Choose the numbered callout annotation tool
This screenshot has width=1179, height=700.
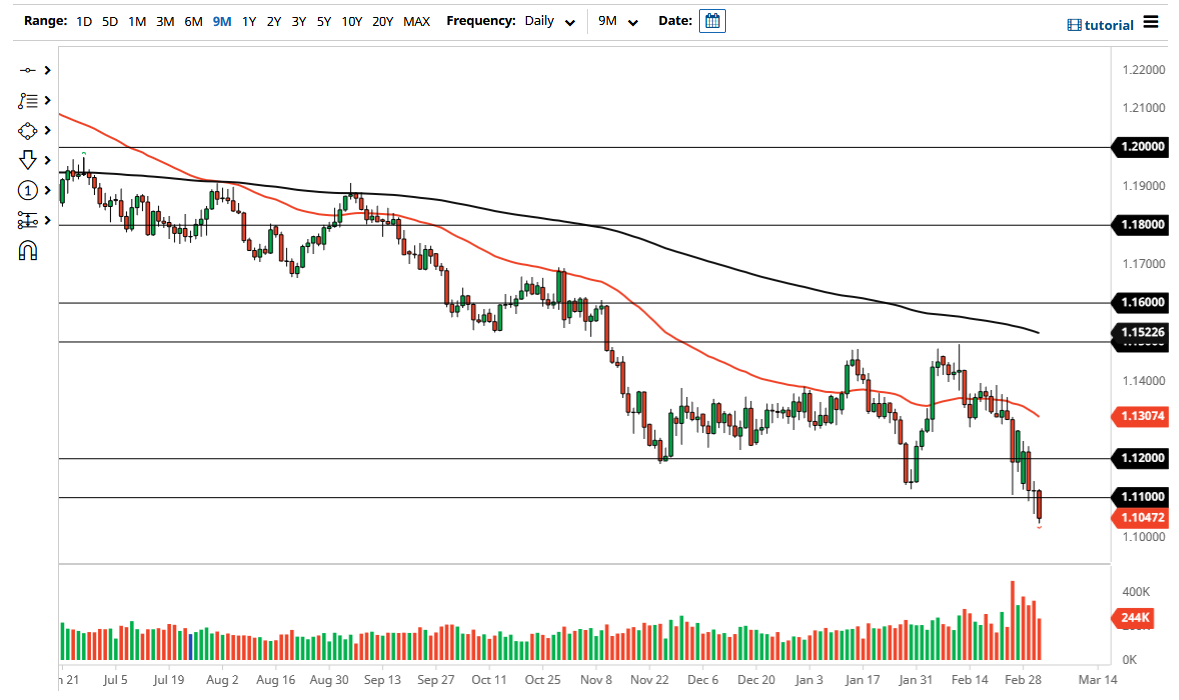coord(28,190)
